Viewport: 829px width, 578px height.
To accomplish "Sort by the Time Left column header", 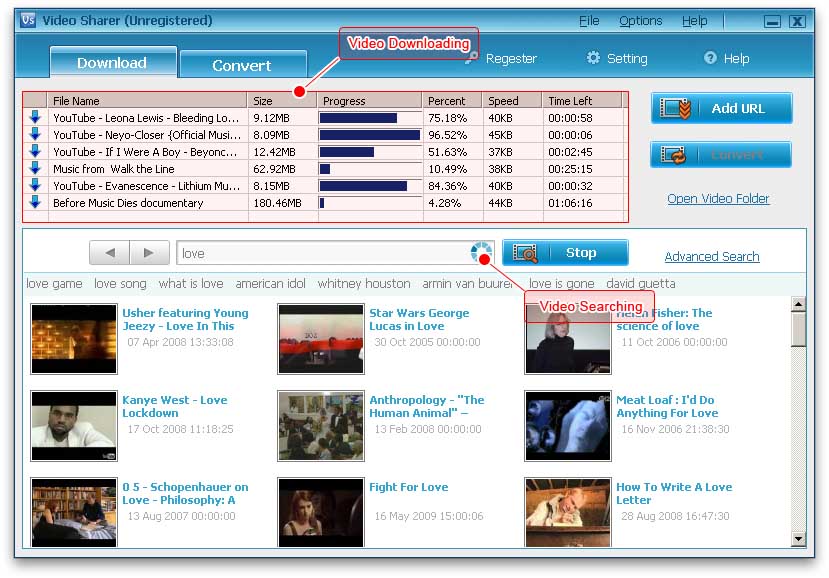I will click(x=582, y=100).
